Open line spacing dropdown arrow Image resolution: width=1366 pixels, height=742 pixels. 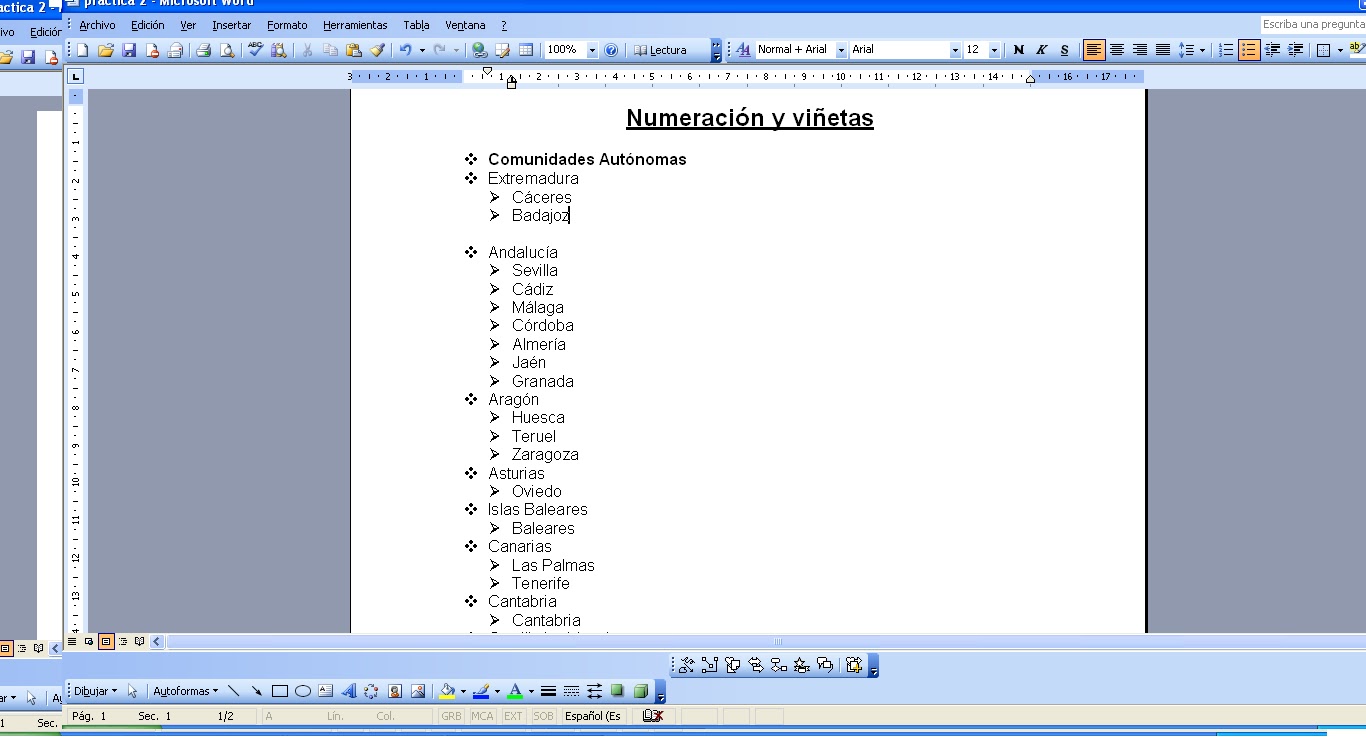point(1202,50)
